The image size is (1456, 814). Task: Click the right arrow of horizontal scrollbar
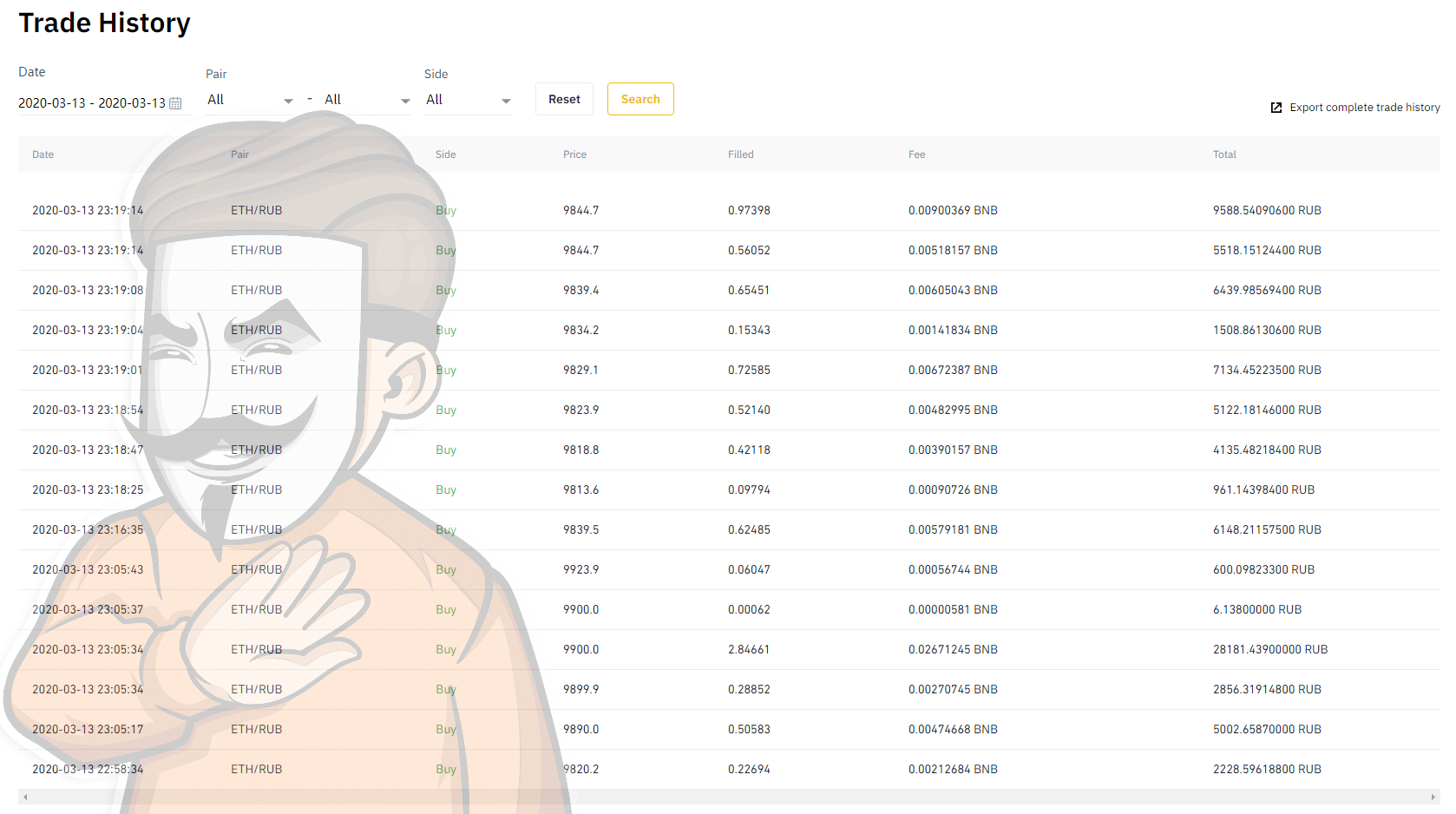[x=1433, y=797]
